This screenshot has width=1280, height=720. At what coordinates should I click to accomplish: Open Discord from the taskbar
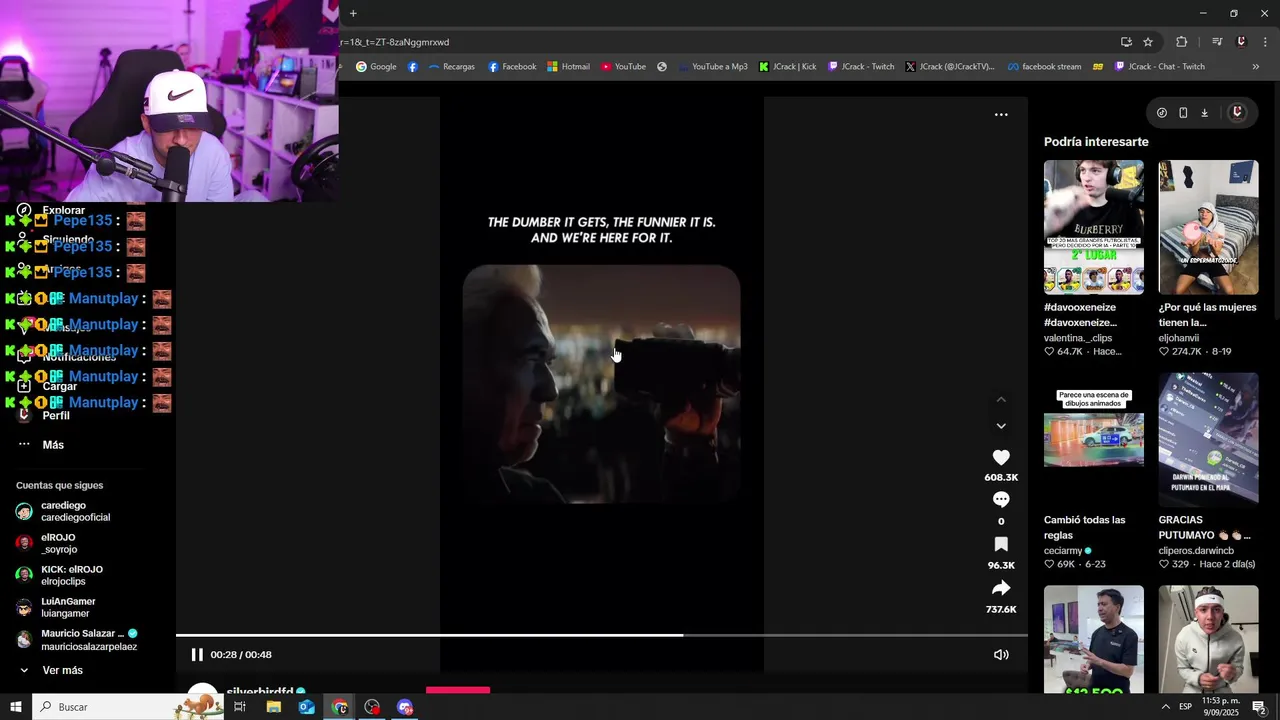click(405, 707)
